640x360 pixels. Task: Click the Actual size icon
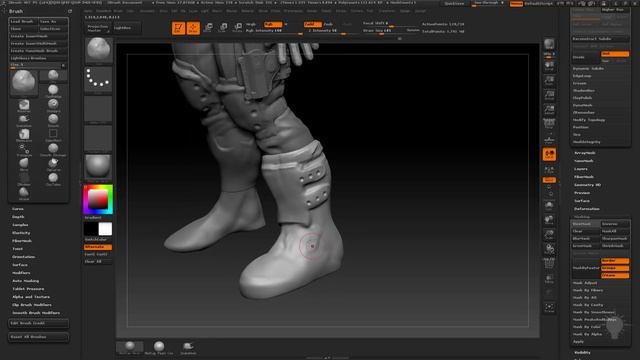549,95
